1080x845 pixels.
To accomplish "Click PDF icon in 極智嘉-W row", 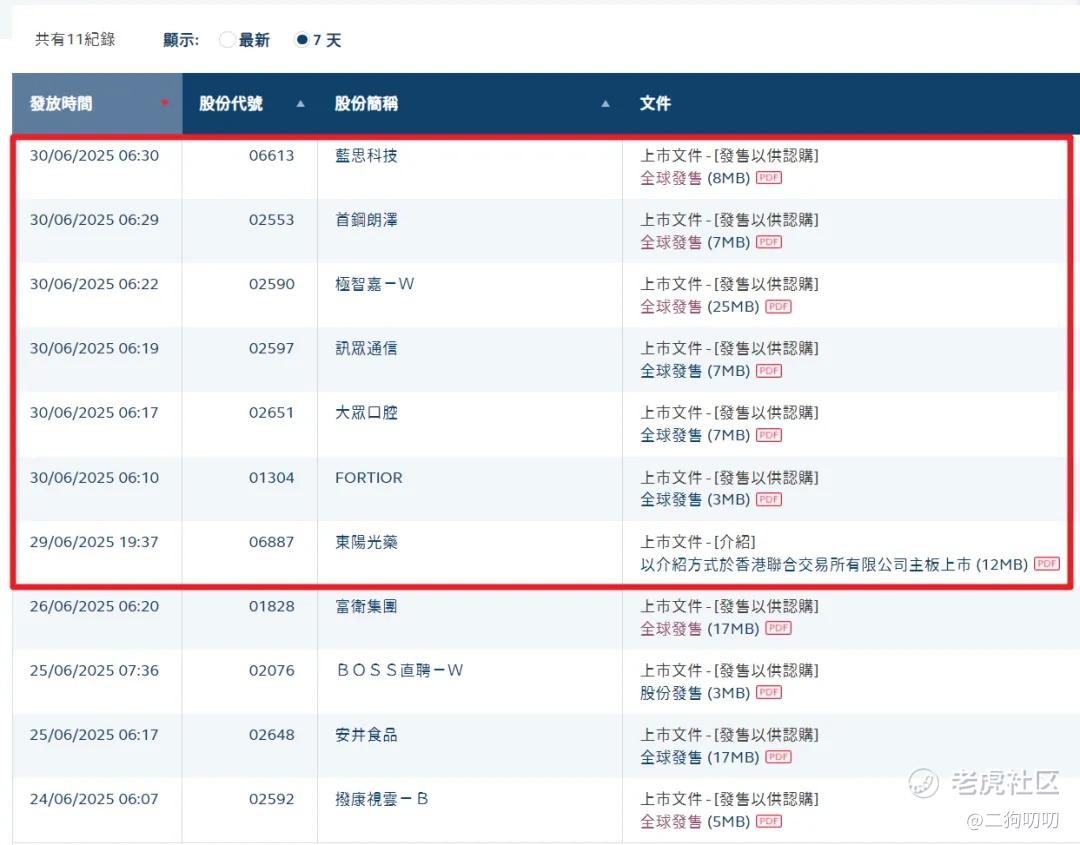I will (x=778, y=306).
